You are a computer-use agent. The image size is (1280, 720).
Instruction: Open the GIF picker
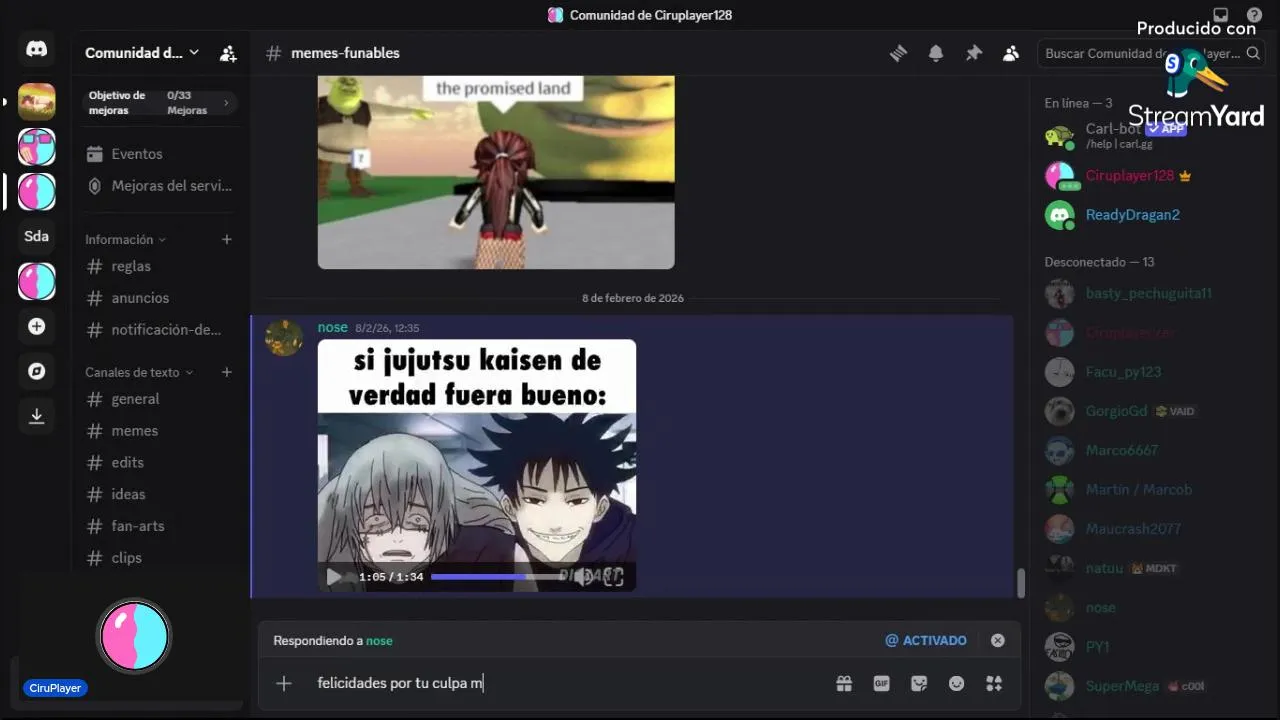pos(881,683)
